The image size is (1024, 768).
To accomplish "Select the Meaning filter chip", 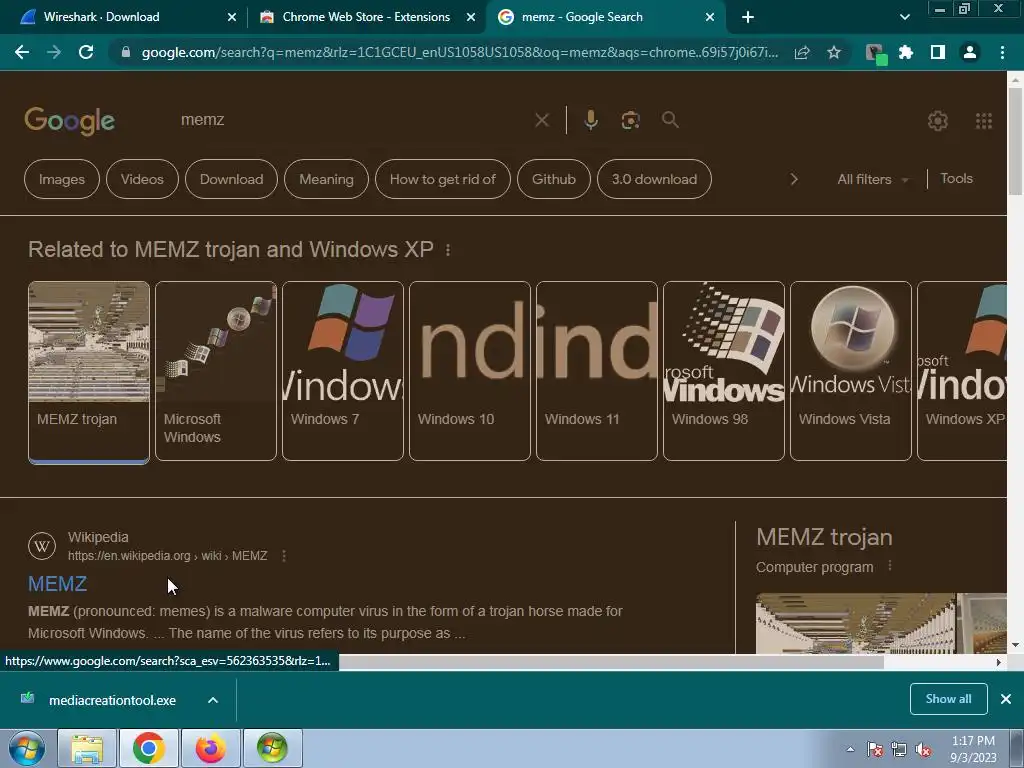I will [327, 179].
